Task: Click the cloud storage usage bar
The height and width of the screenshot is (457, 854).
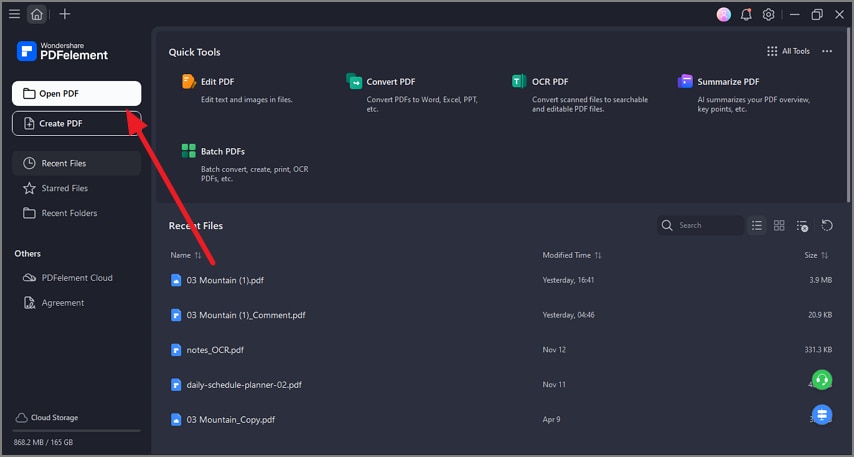Action: [x=76, y=431]
